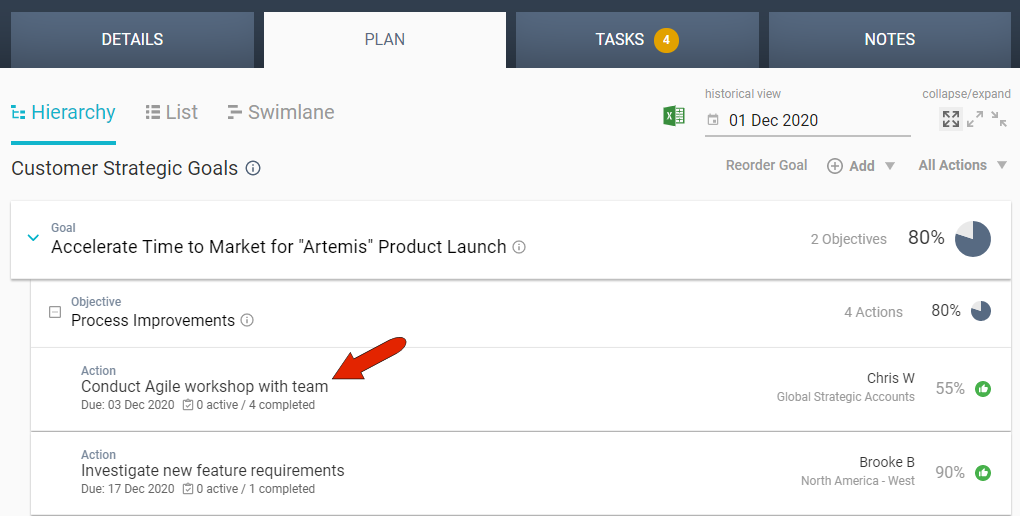The image size is (1020, 516).
Task: Toggle thumbs-up status on Conduct Agile workshop
Action: [983, 389]
